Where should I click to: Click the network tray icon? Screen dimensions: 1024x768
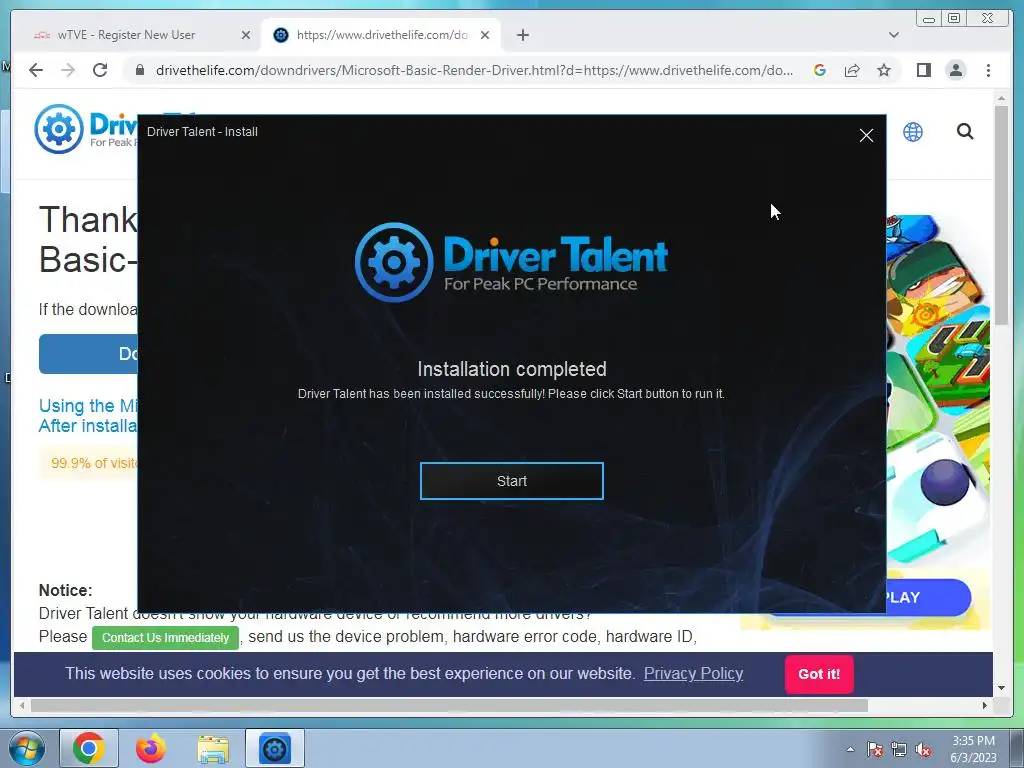point(899,750)
